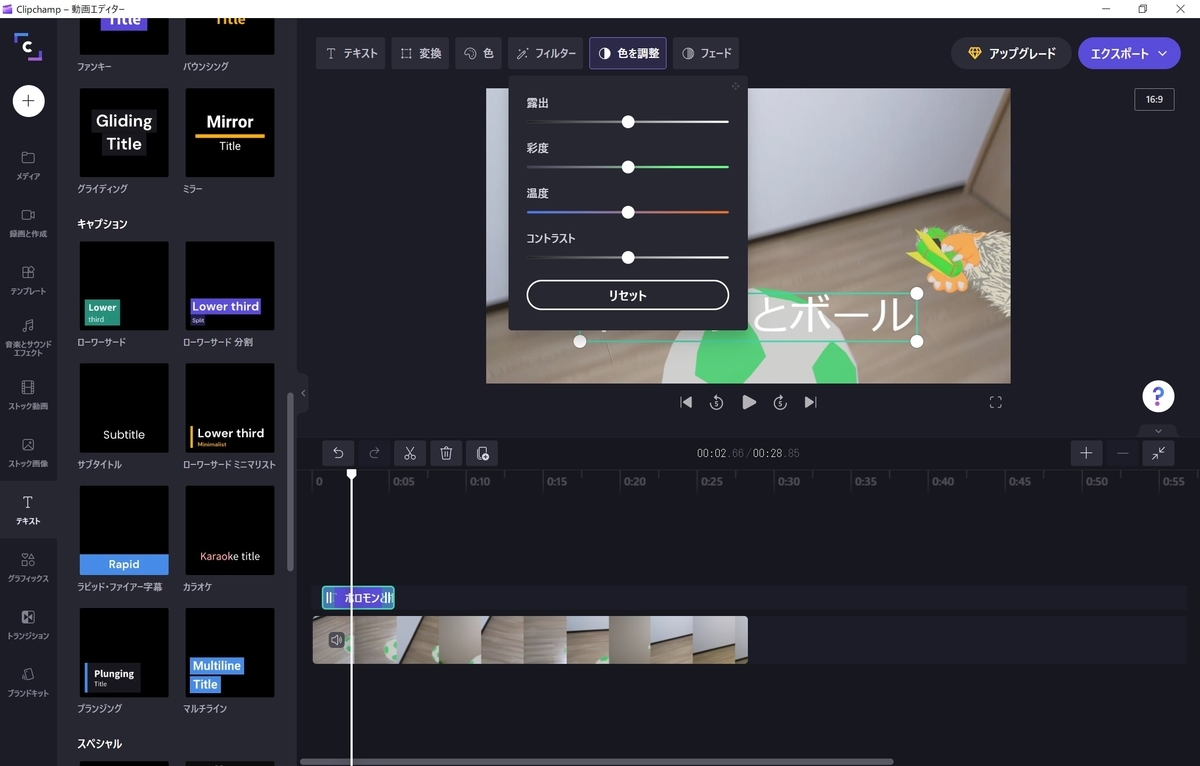This screenshot has height=766, width=1200.
Task: Select the ホロモン text clip on timeline
Action: pos(358,598)
